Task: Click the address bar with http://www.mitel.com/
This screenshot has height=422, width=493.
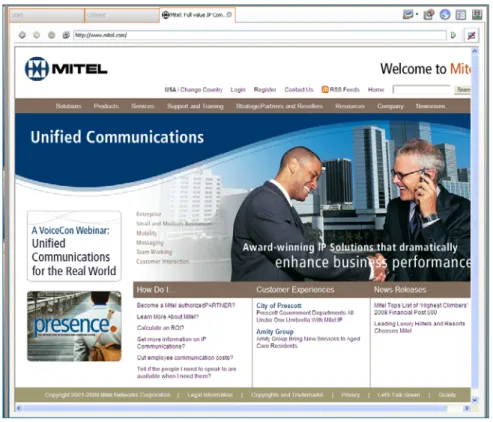Action: [x=260, y=35]
